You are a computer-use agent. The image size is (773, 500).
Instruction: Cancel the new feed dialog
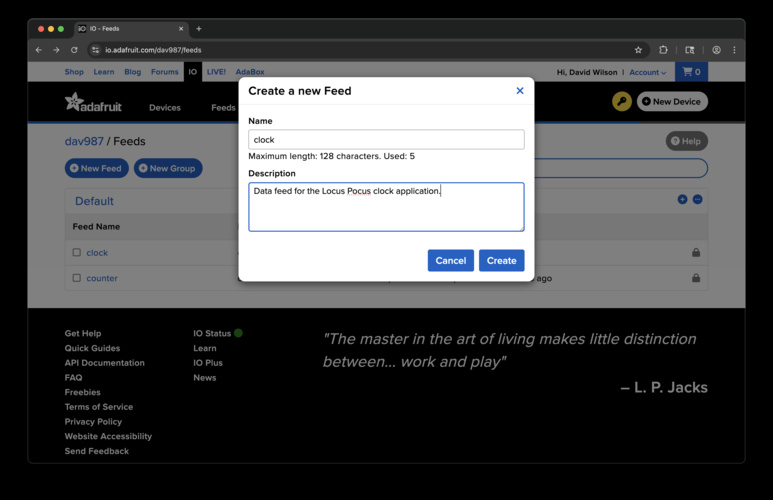451,260
